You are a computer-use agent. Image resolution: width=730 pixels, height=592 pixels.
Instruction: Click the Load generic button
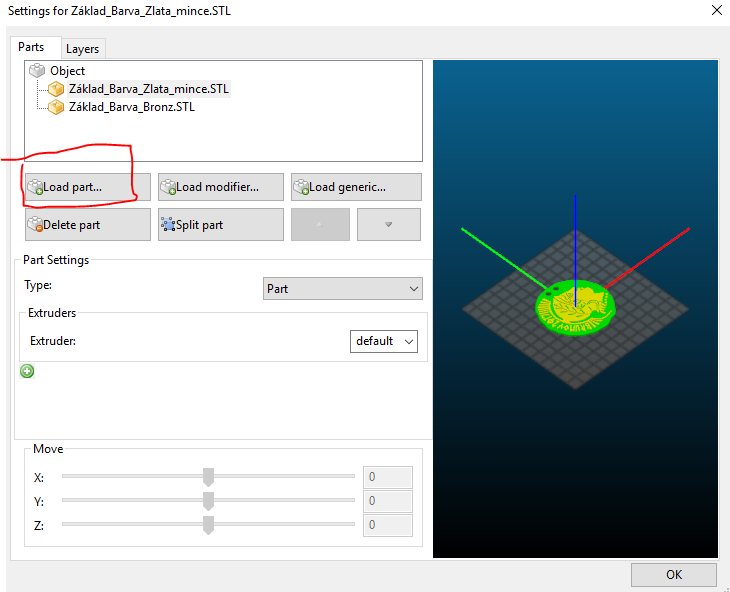[x=355, y=187]
